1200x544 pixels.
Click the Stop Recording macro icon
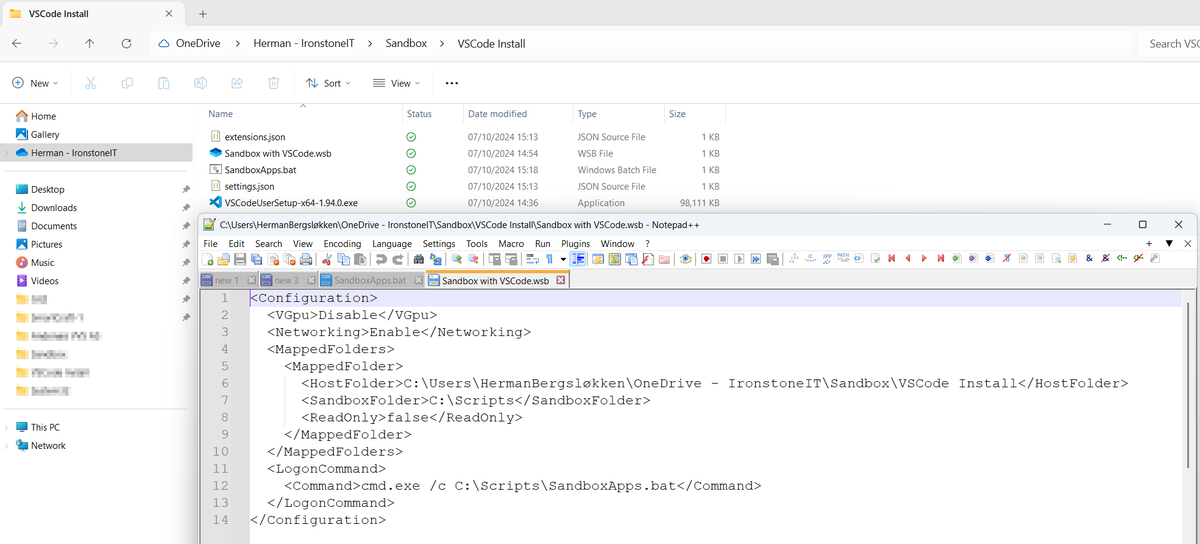[723, 259]
